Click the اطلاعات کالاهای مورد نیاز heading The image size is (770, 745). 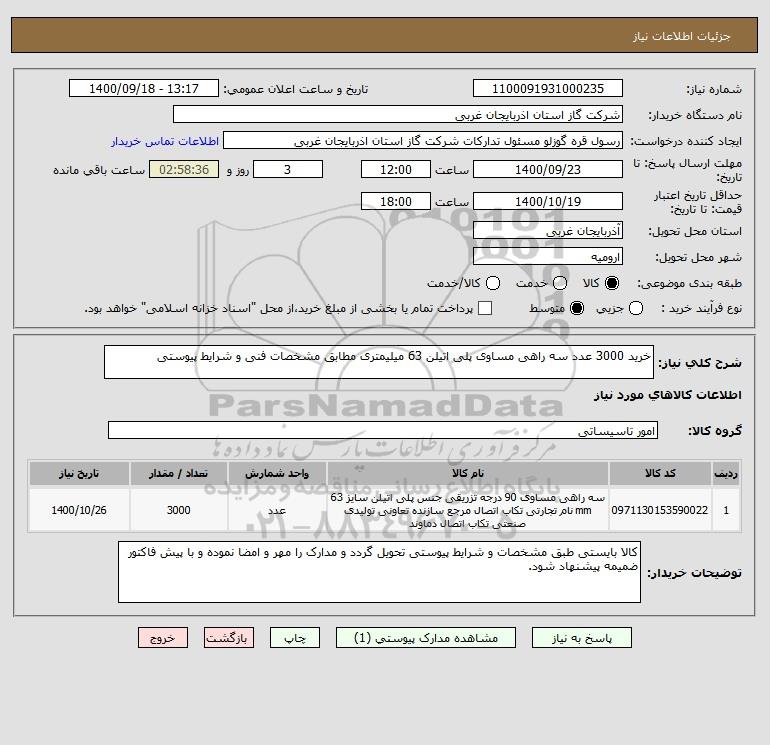[x=668, y=395]
